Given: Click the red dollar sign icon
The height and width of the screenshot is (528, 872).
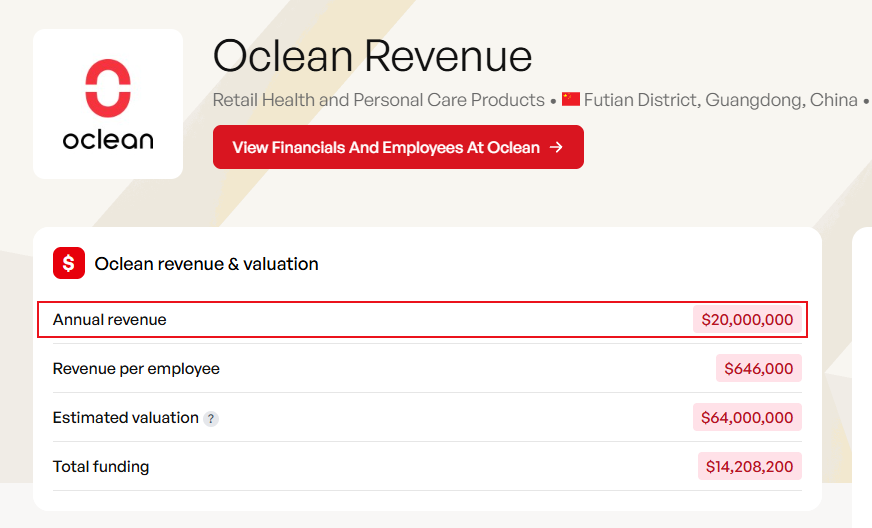Looking at the screenshot, I should point(69,263).
